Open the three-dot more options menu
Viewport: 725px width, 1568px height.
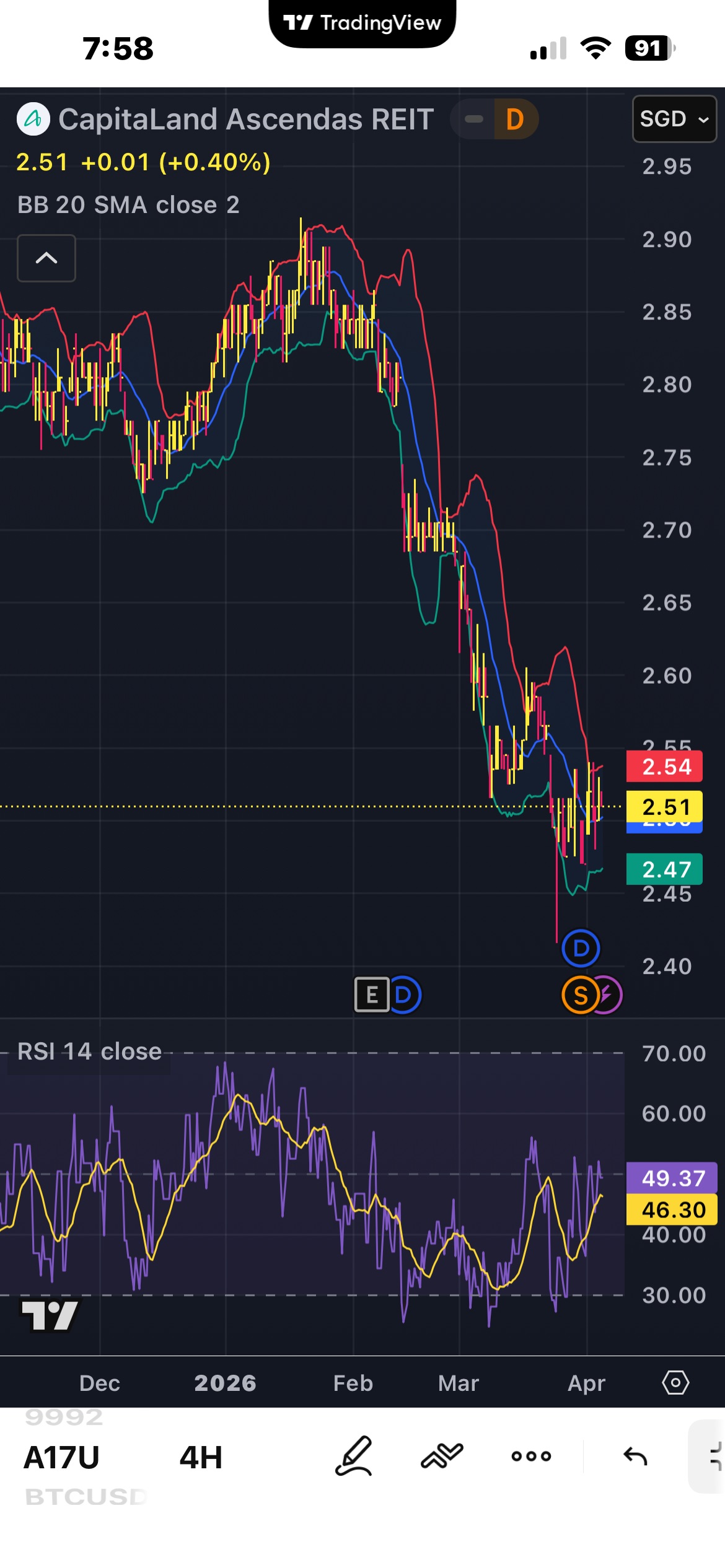click(531, 1456)
